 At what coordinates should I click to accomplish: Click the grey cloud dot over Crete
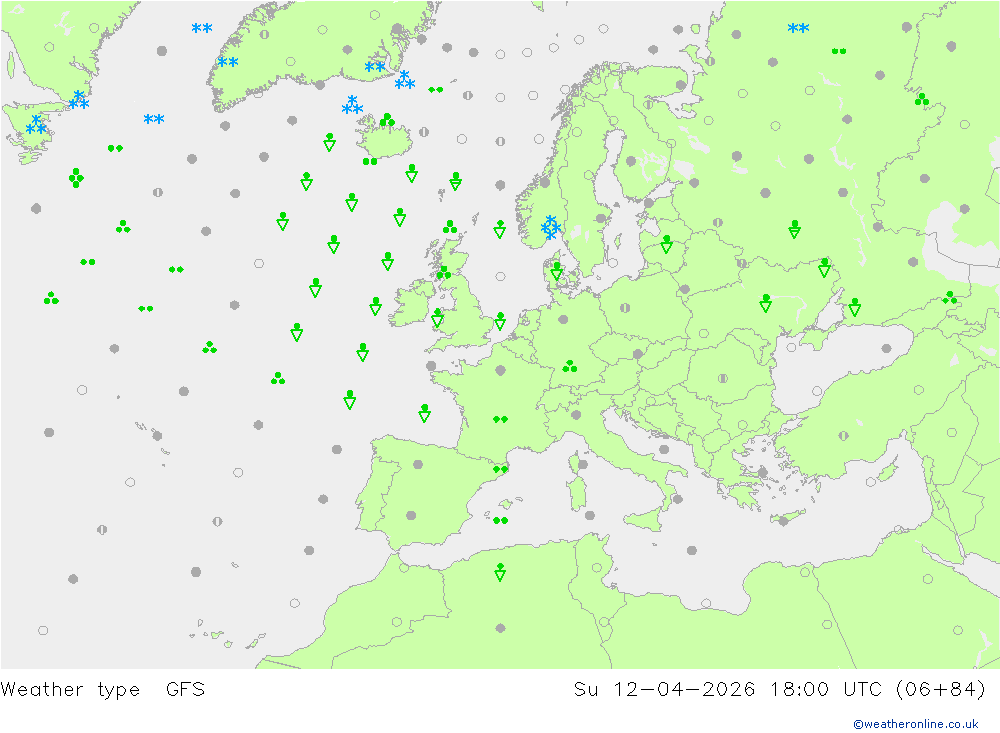pyautogui.click(x=784, y=521)
